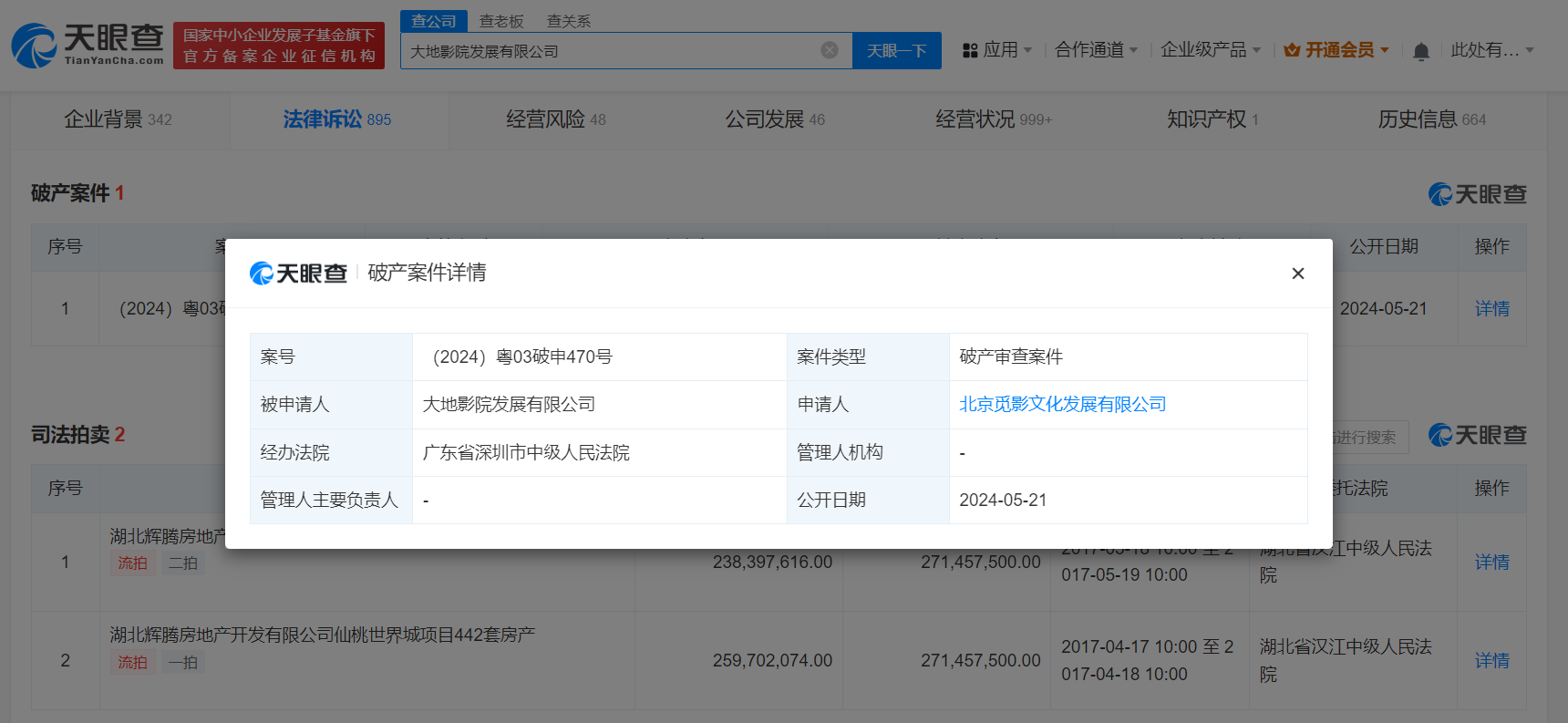The image size is (1568, 723).
Task: Click court 广东省深圳市中级人民法院
Action: click(526, 452)
